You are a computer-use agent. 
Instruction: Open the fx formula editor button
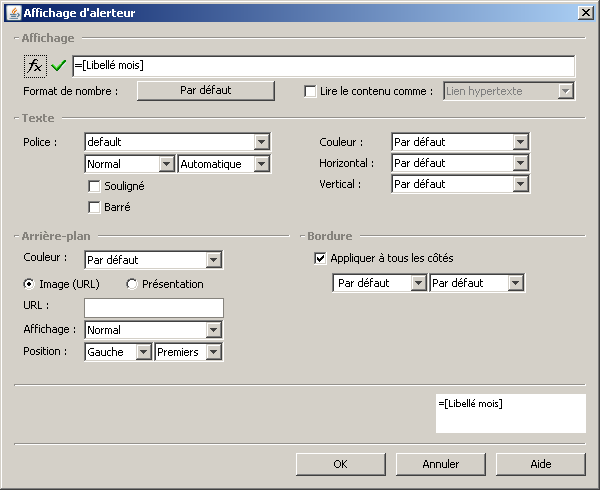click(x=35, y=66)
